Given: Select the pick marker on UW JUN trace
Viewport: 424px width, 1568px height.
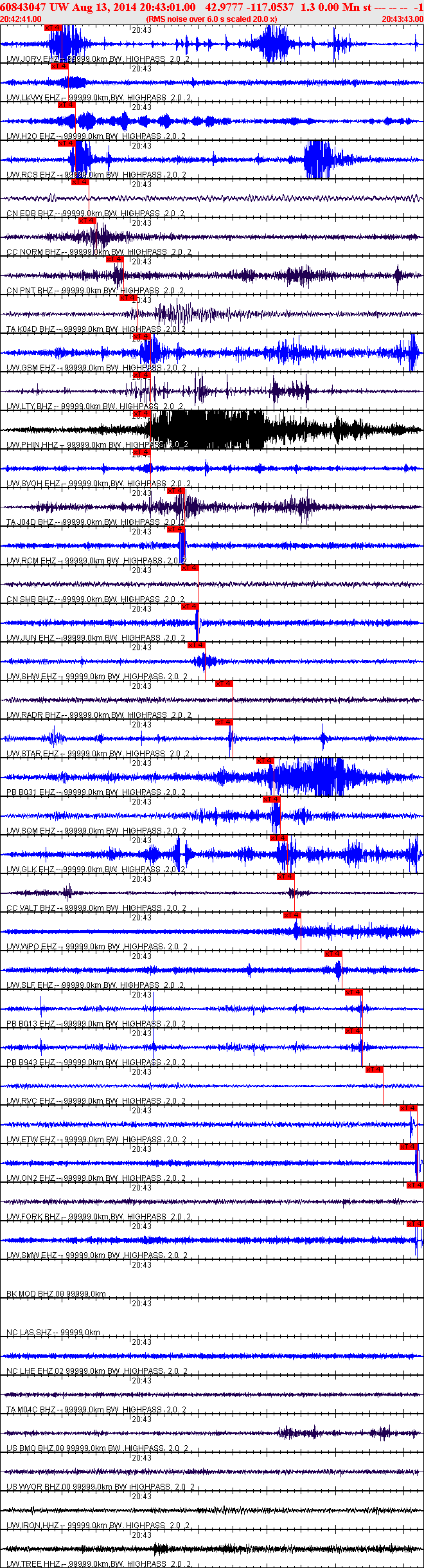Looking at the screenshot, I should tap(190, 606).
